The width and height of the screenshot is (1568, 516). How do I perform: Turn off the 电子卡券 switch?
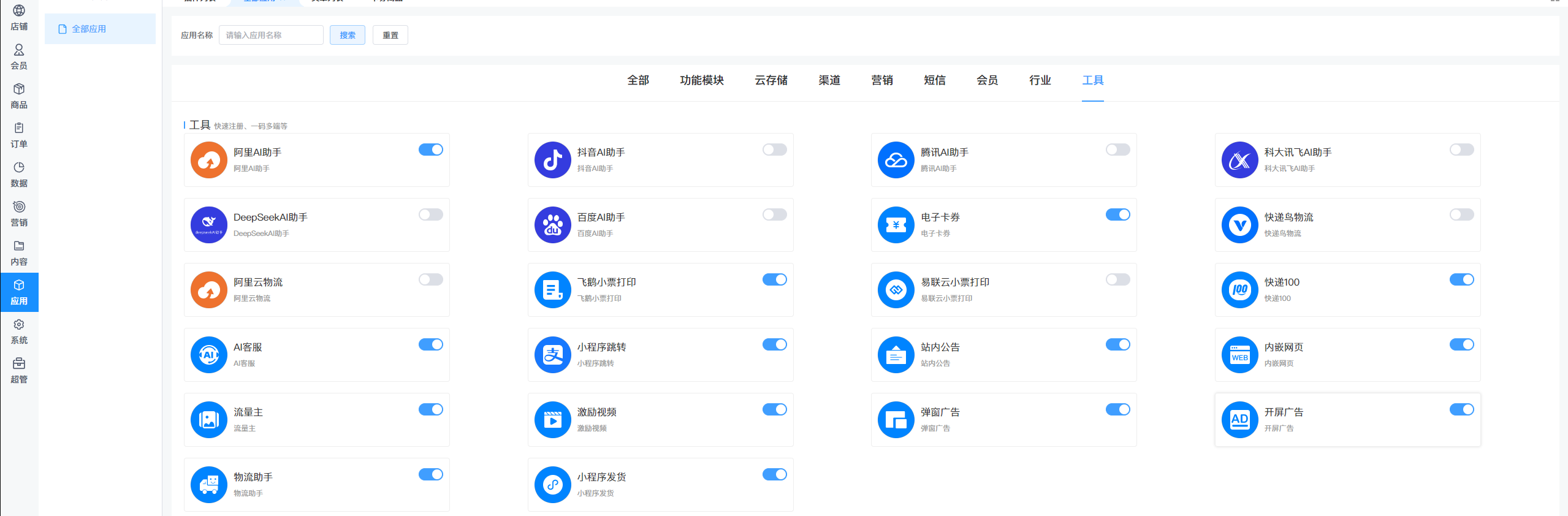point(1118,214)
